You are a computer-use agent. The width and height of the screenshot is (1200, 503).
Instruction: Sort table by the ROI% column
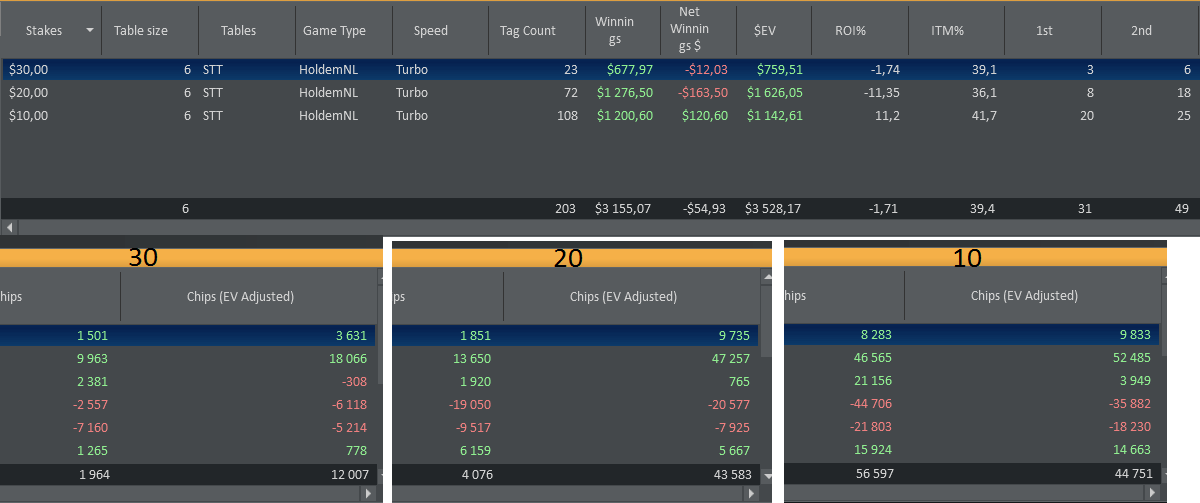pos(850,31)
